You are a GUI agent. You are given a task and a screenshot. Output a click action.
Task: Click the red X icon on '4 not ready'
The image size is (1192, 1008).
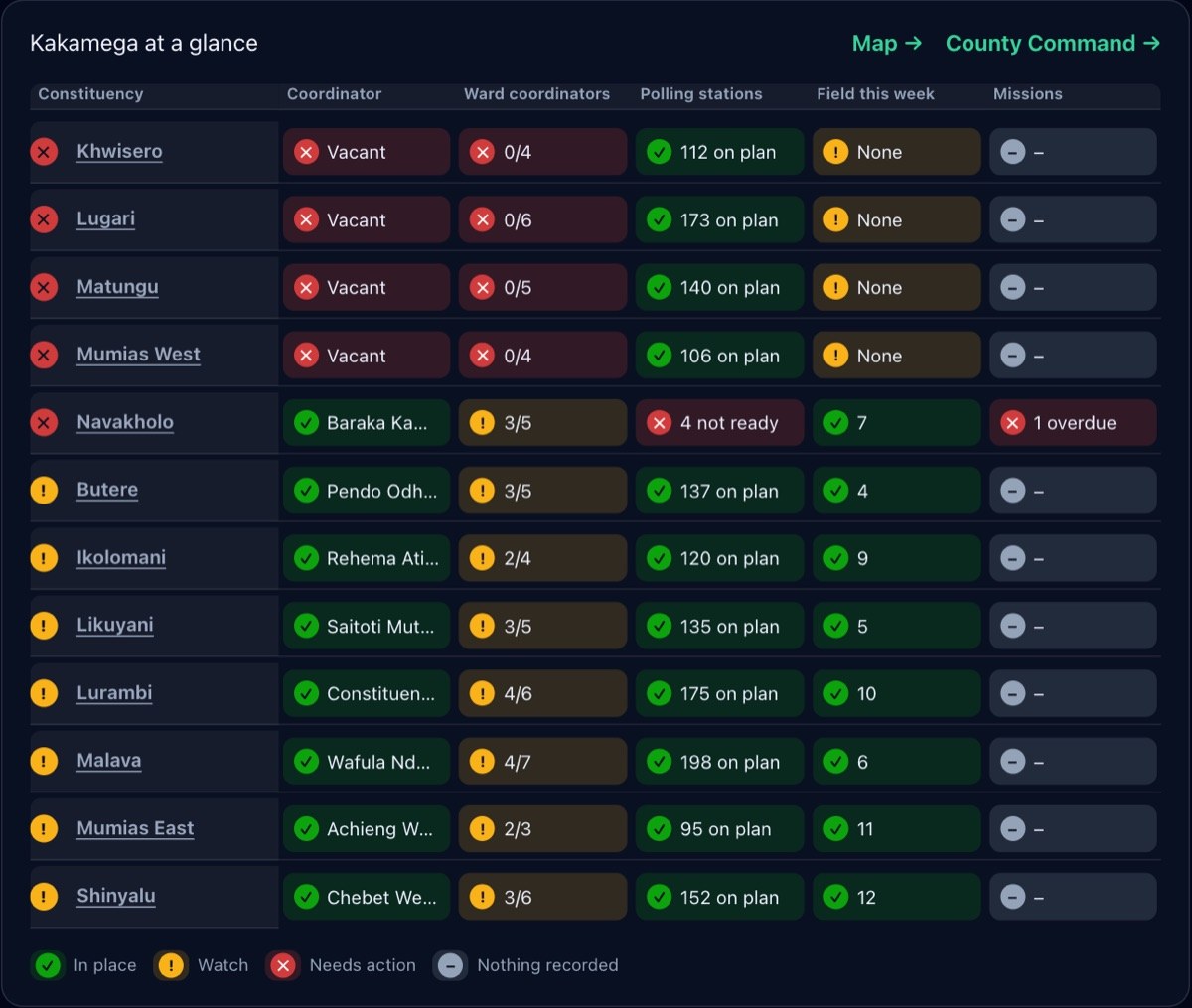coord(659,423)
